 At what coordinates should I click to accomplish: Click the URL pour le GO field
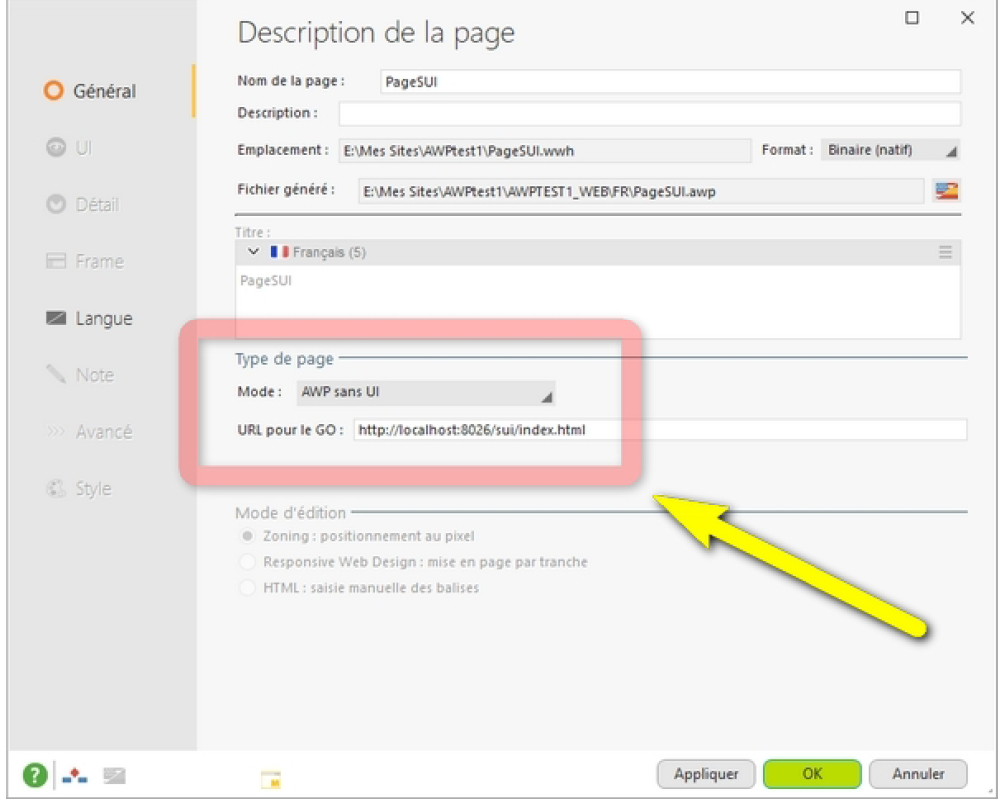pos(660,430)
